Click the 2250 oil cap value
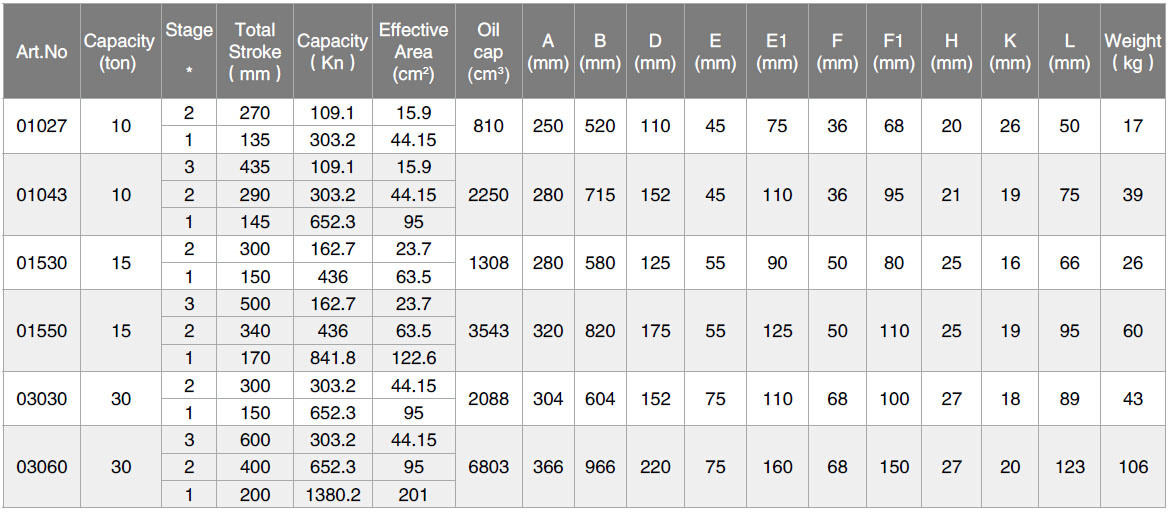The width and height of the screenshot is (1170, 513). (x=488, y=195)
